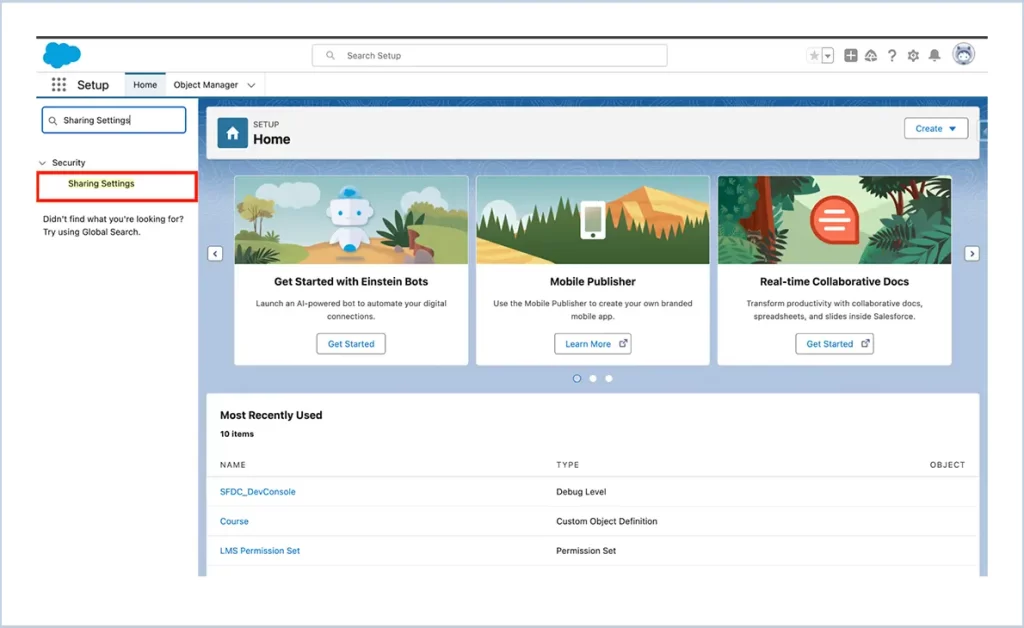Viewport: 1024px width, 628px height.
Task: Click the Debug Level type cell
Action: [x=581, y=492]
